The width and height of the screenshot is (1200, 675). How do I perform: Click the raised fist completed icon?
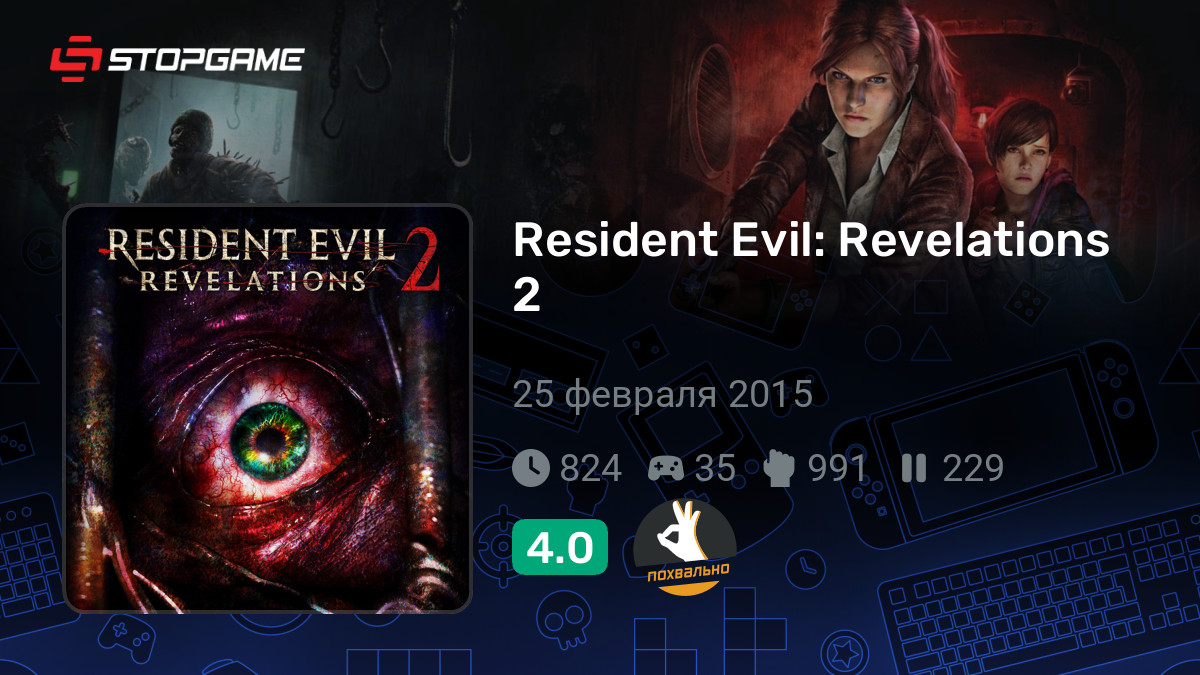point(780,468)
